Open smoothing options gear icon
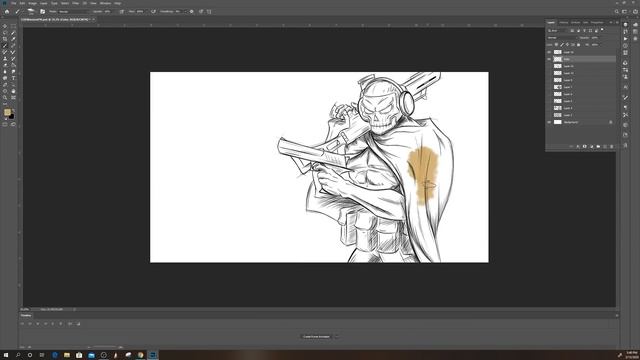Image resolution: width=640 pixels, height=360 pixels. (x=191, y=11)
